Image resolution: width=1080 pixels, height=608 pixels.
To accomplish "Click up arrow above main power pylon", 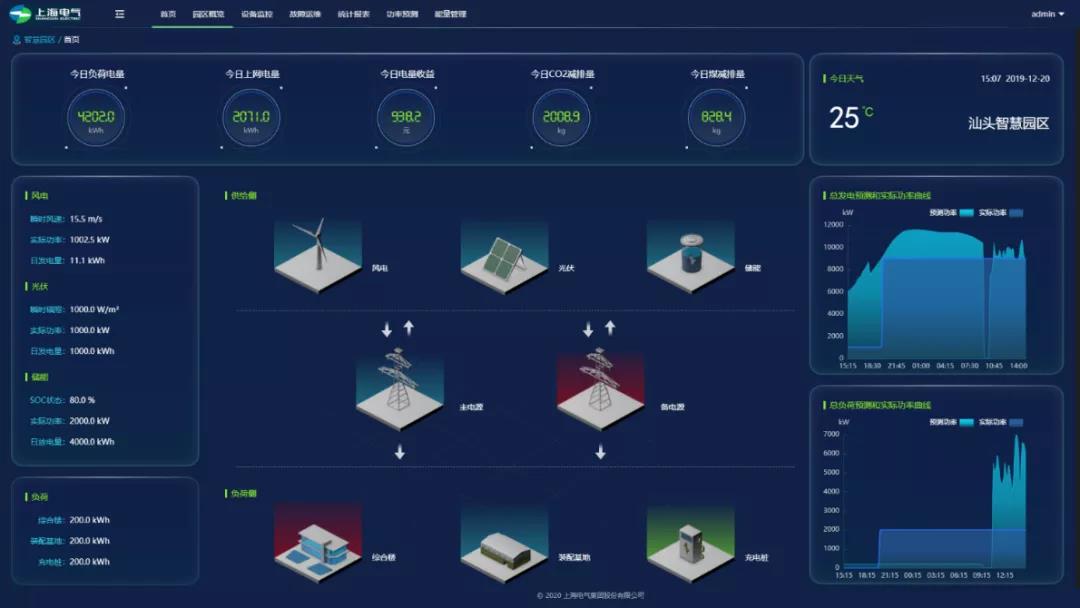I will pyautogui.click(x=409, y=328).
